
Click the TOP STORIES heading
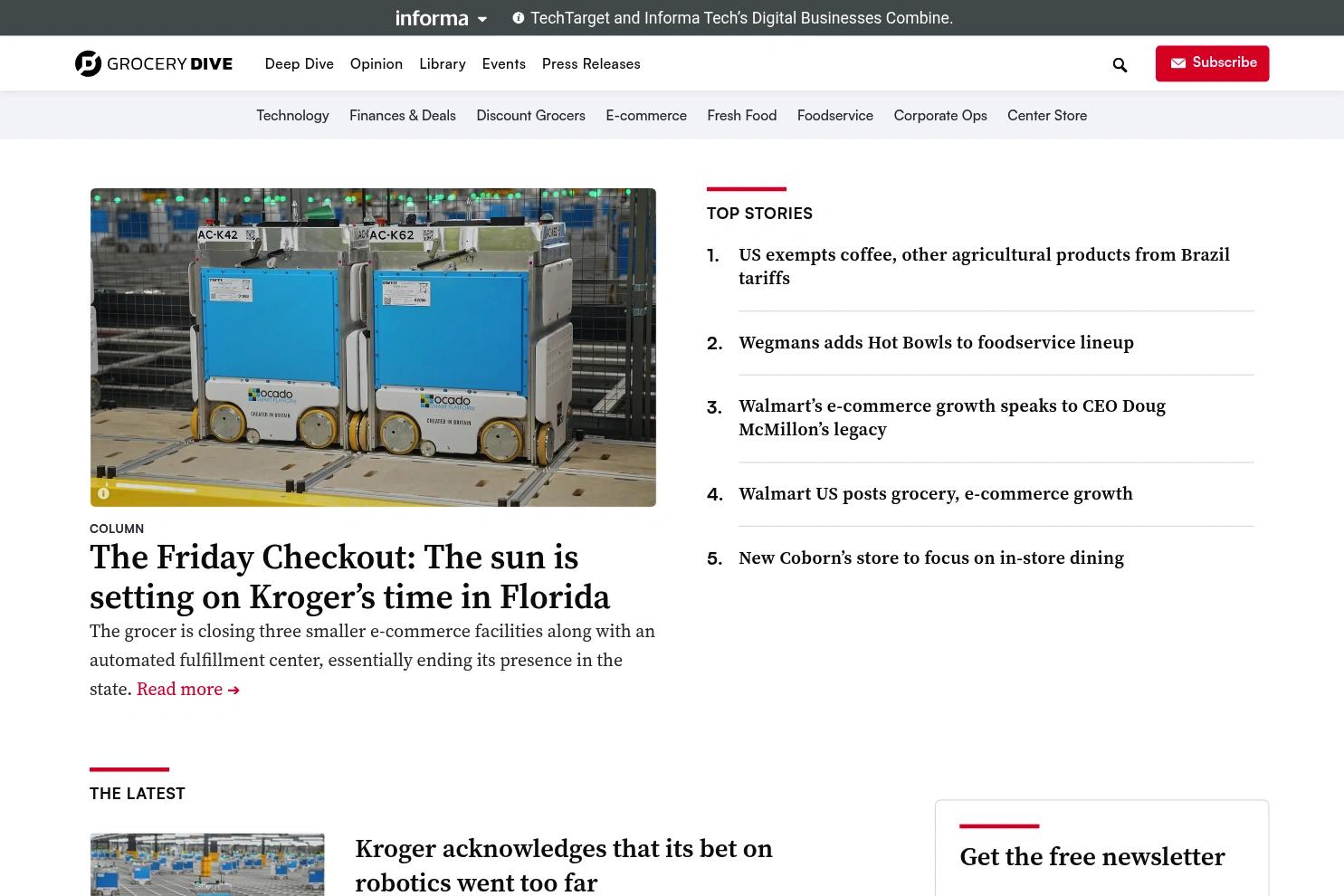(x=759, y=214)
